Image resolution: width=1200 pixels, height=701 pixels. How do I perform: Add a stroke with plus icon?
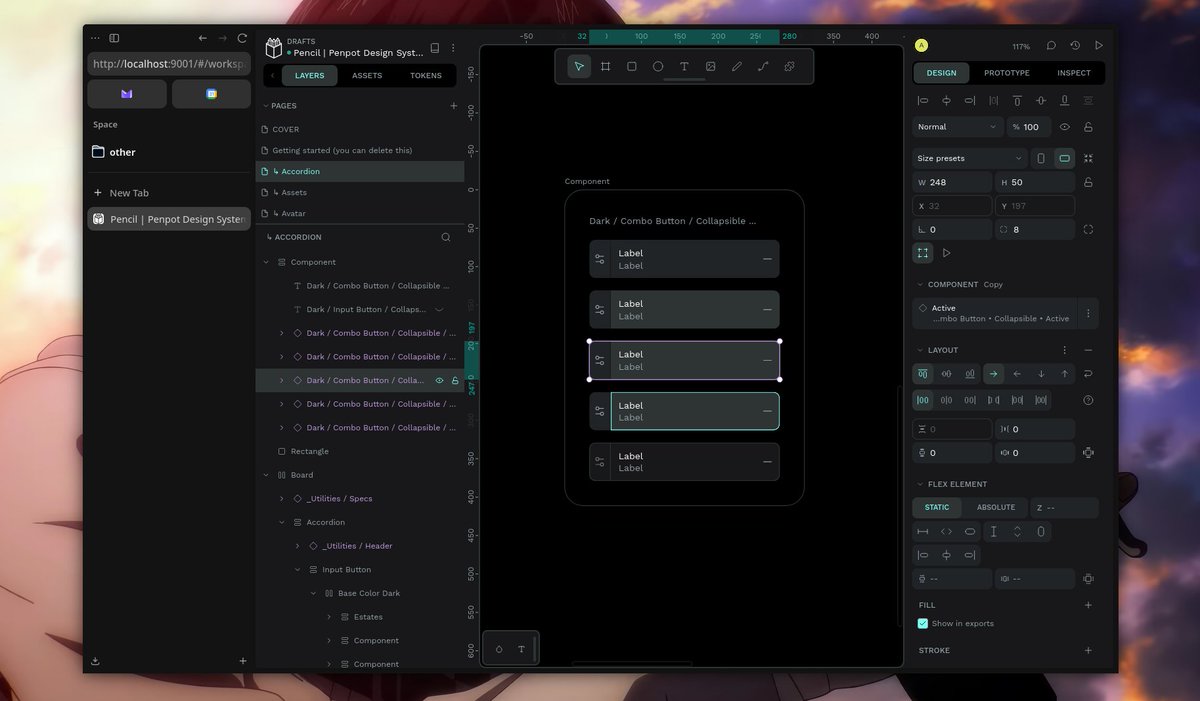1088,650
